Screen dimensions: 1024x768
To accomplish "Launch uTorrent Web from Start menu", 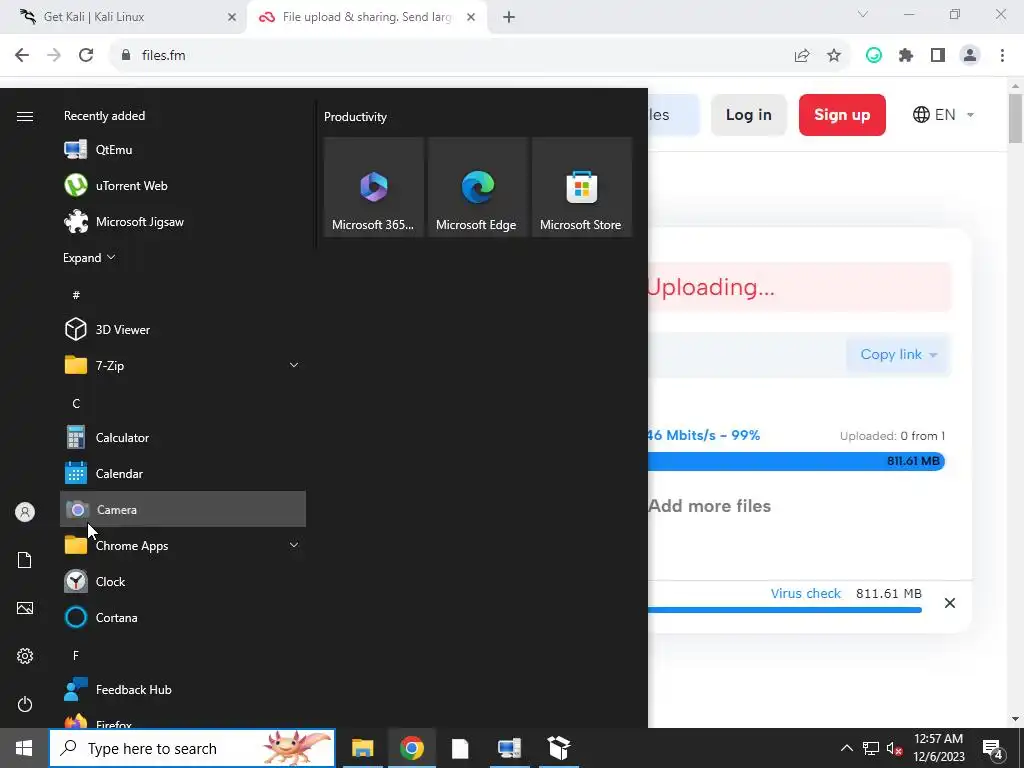I will (183, 185).
